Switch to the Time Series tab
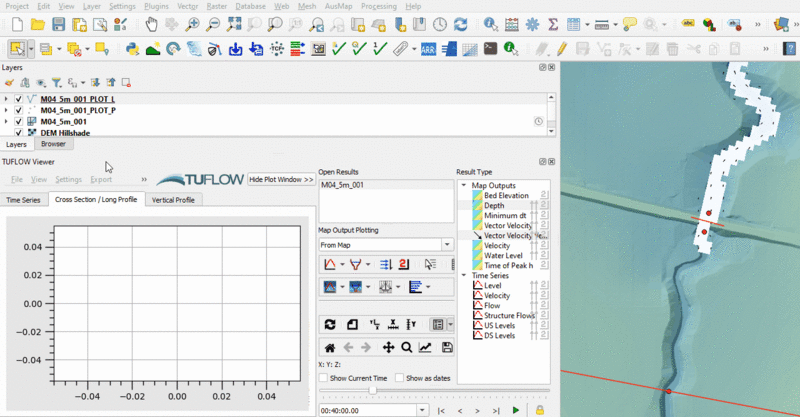The image size is (800, 417). click(24, 200)
